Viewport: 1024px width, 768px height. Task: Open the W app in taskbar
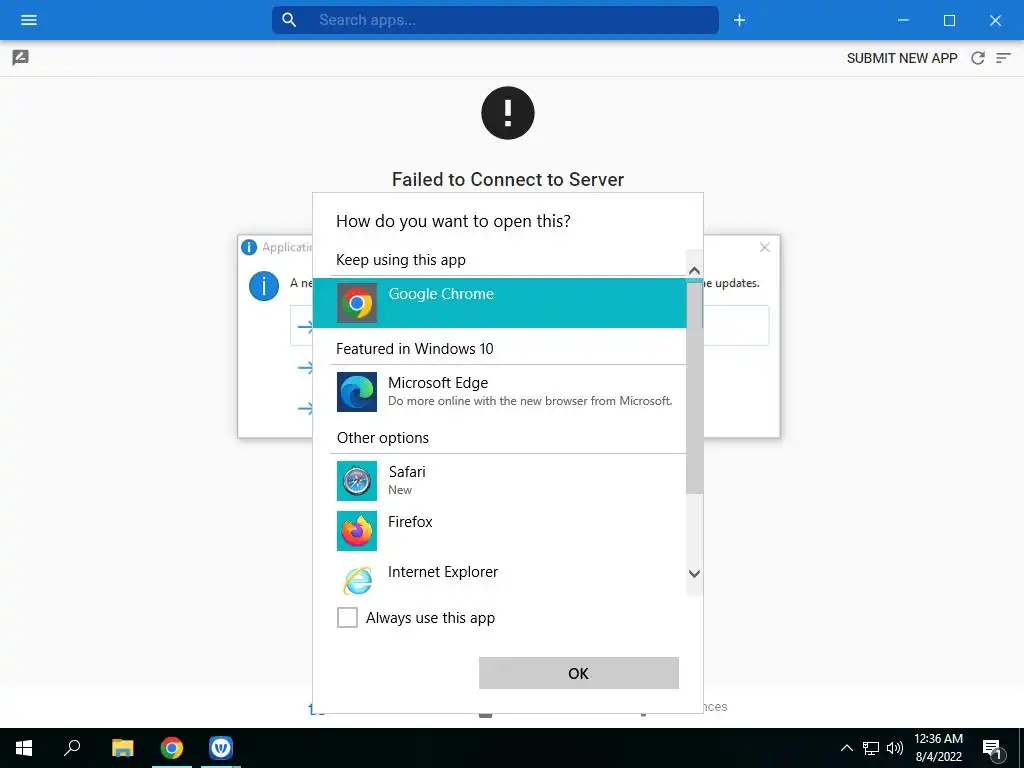(221, 748)
